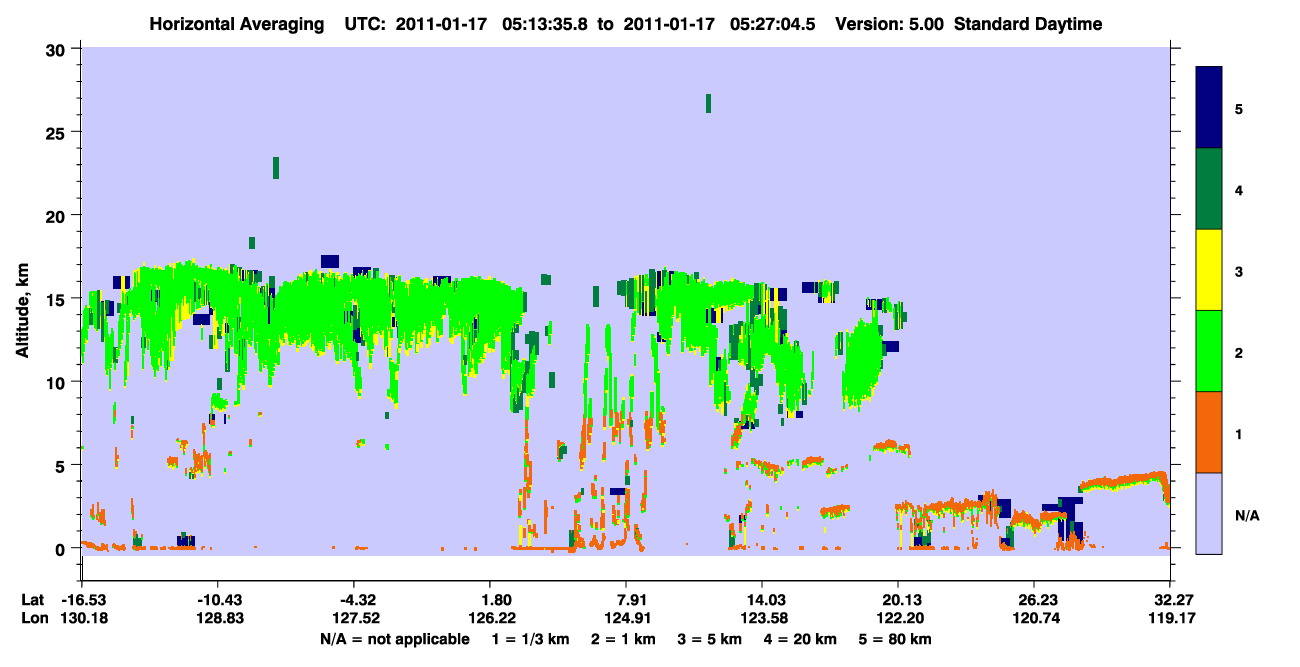This screenshot has width=1300, height=667.
Task: Click longitude value '124.91'
Action: (627, 619)
